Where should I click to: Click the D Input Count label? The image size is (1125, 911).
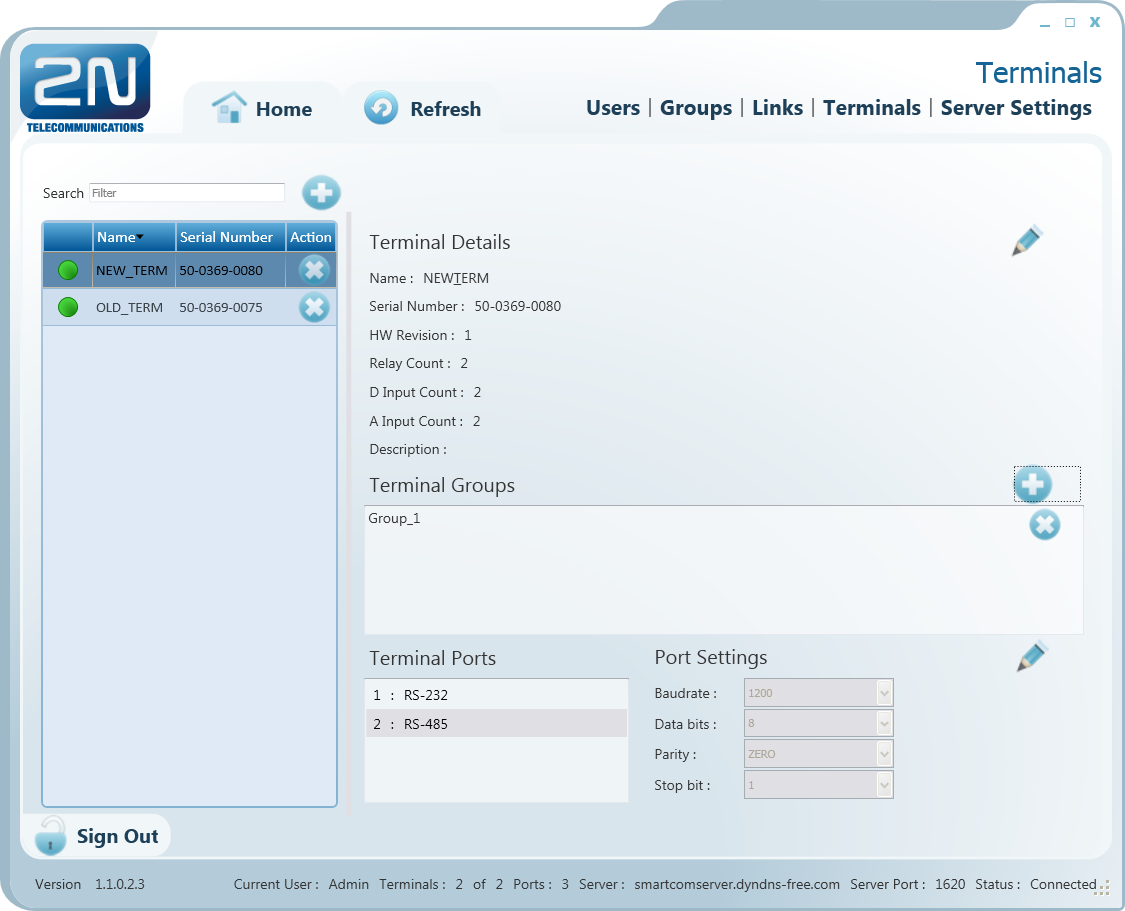point(416,392)
